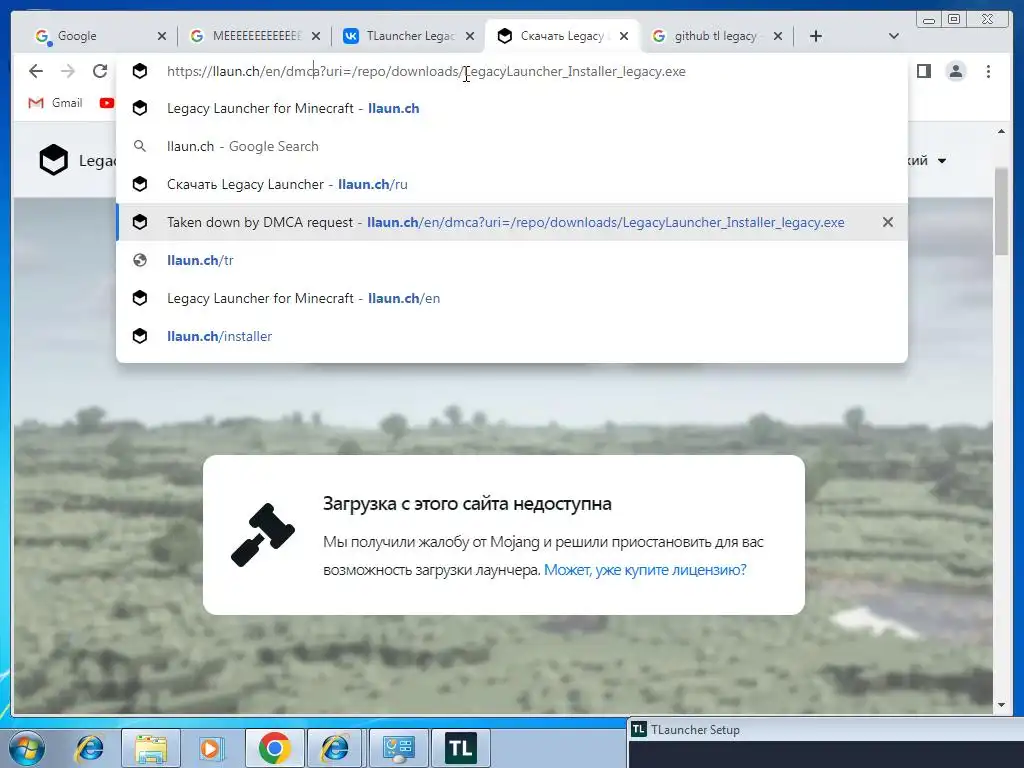The width and height of the screenshot is (1024, 768).
Task: Open Windows Explorer from the taskbar
Action: (x=151, y=748)
